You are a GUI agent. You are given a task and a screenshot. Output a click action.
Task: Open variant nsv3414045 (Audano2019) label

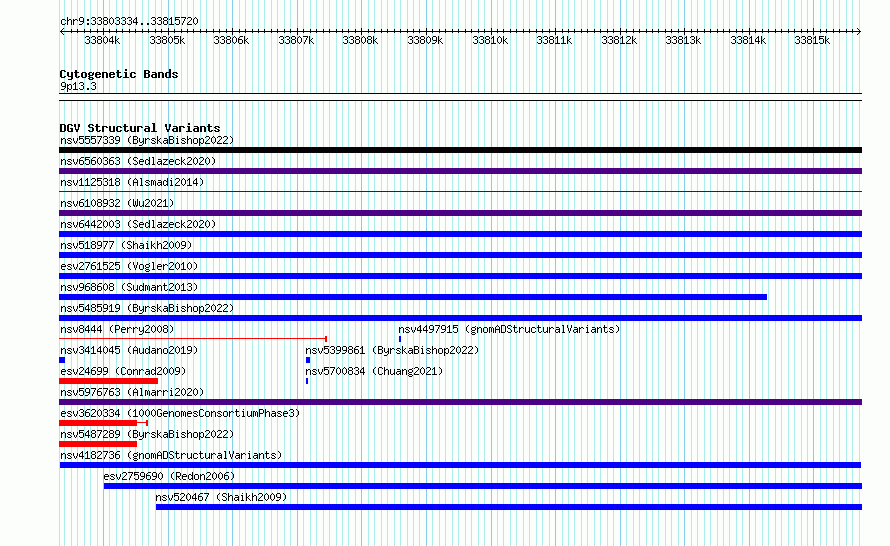[x=129, y=350]
